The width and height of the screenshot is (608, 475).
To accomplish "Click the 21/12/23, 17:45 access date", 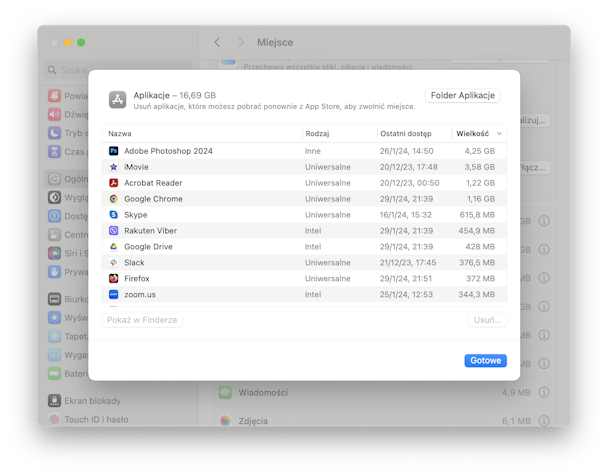I will coord(408,263).
